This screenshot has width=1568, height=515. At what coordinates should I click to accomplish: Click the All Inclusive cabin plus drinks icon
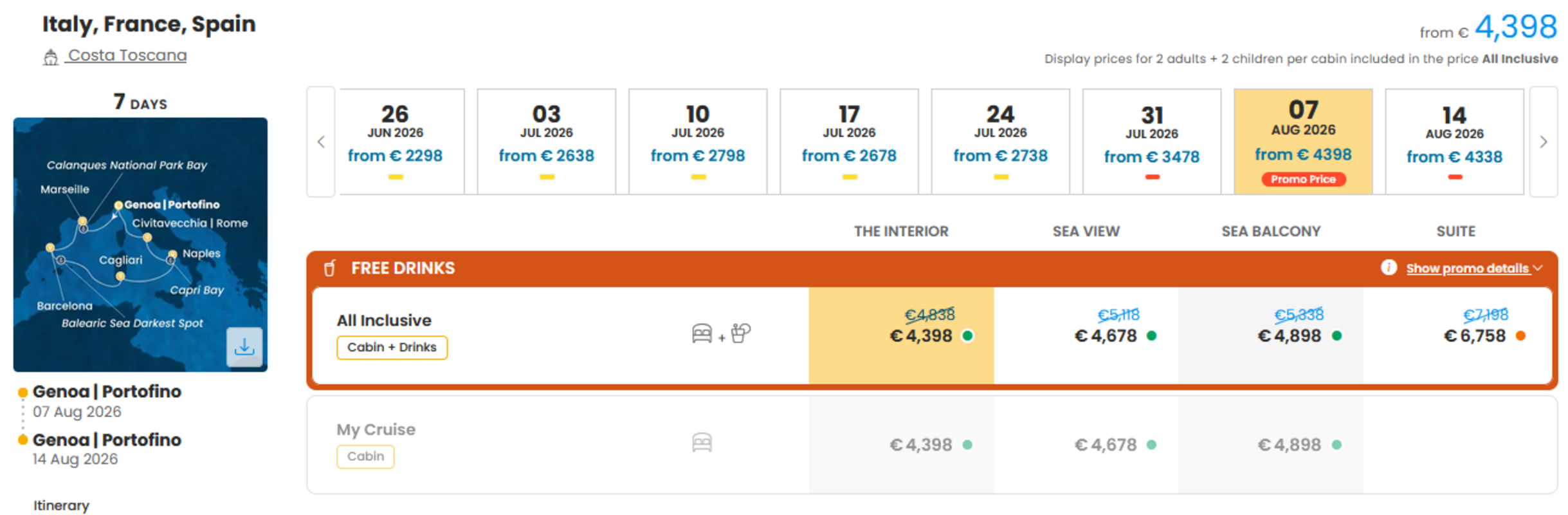[720, 333]
